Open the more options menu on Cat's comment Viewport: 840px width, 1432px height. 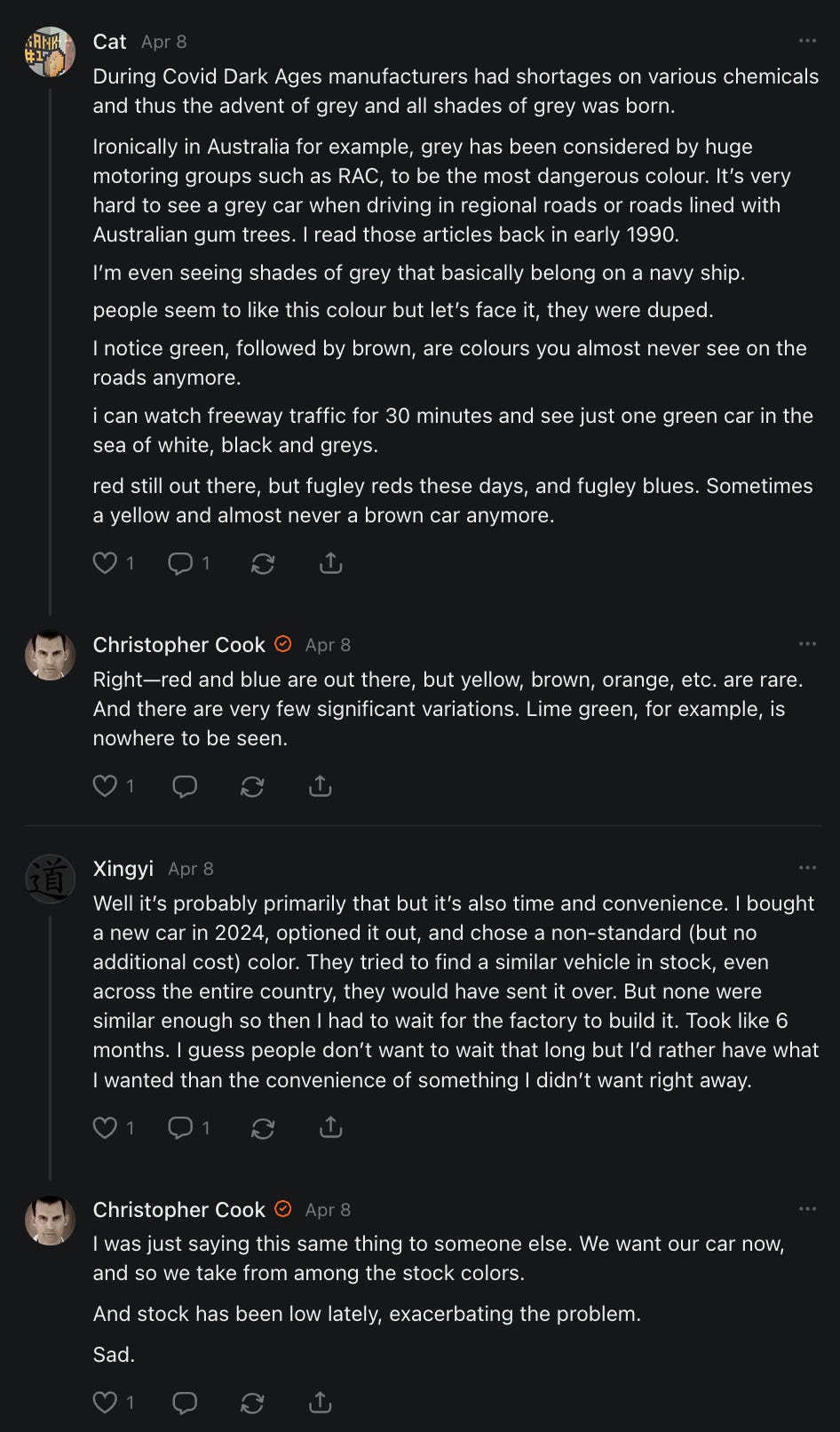[x=807, y=41]
